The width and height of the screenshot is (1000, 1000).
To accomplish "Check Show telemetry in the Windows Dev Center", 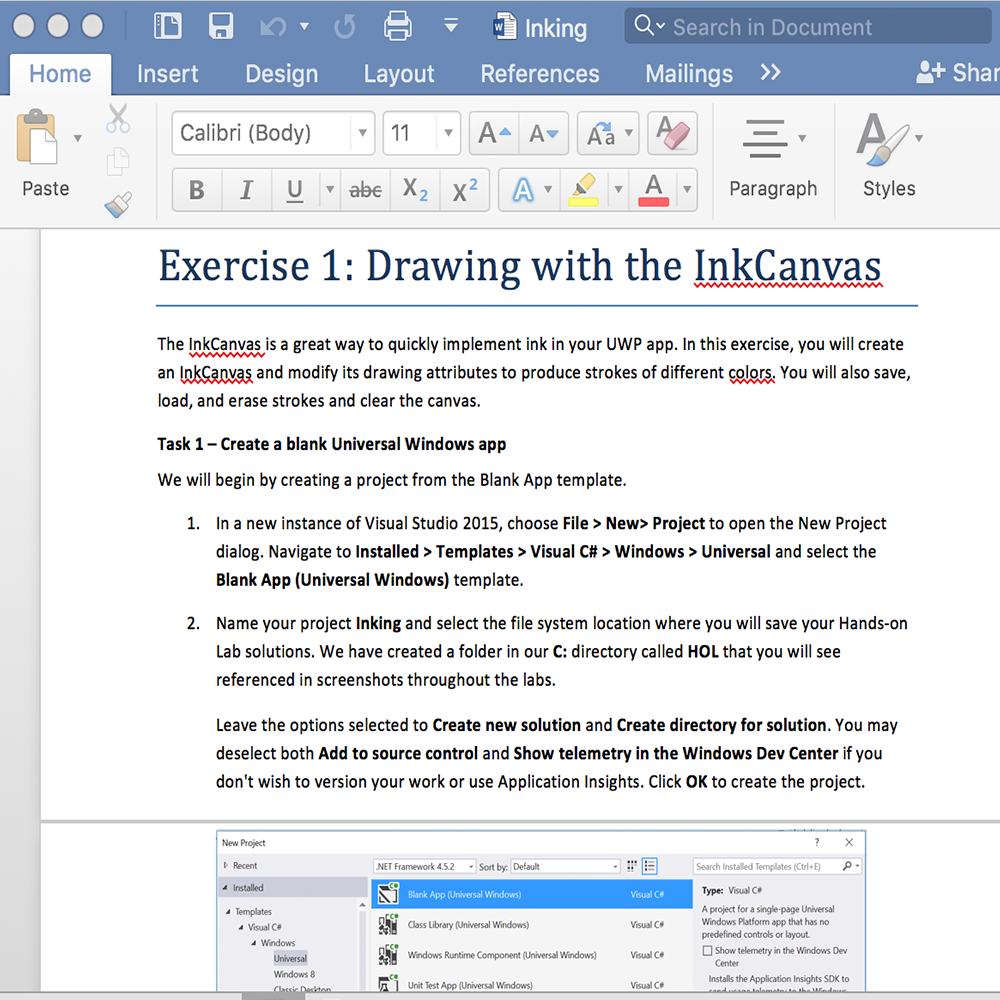I will [707, 950].
